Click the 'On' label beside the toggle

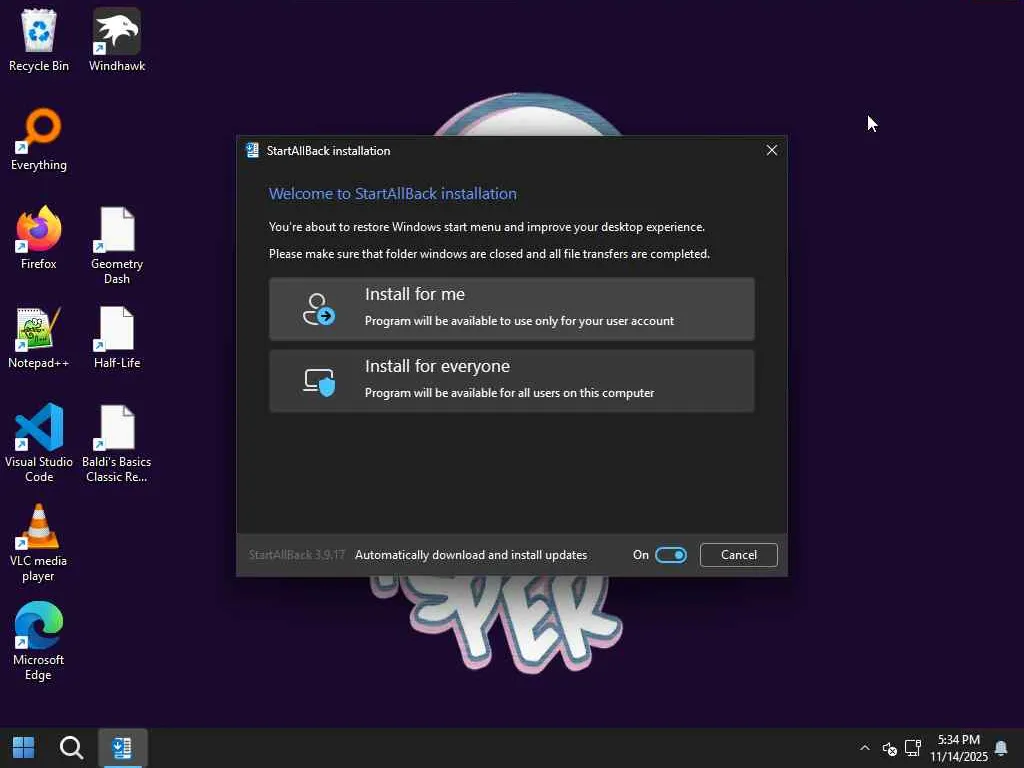[641, 555]
